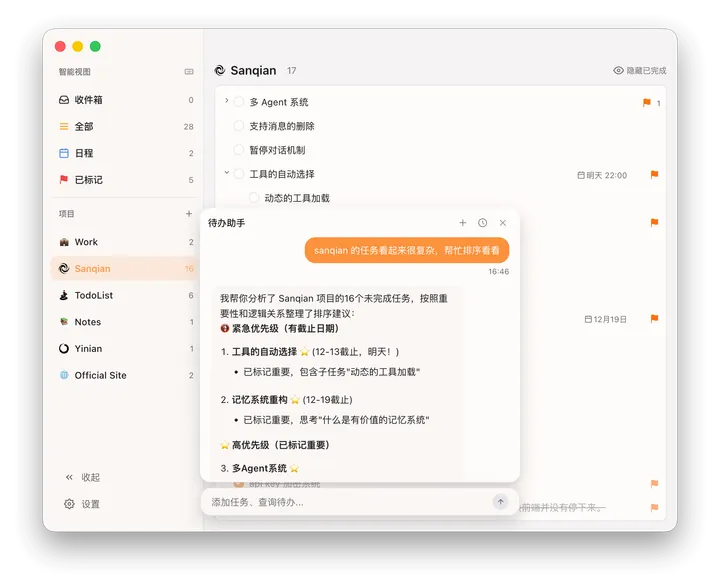Click the red flag icon beside 已标记
The image size is (720, 588).
click(64, 179)
